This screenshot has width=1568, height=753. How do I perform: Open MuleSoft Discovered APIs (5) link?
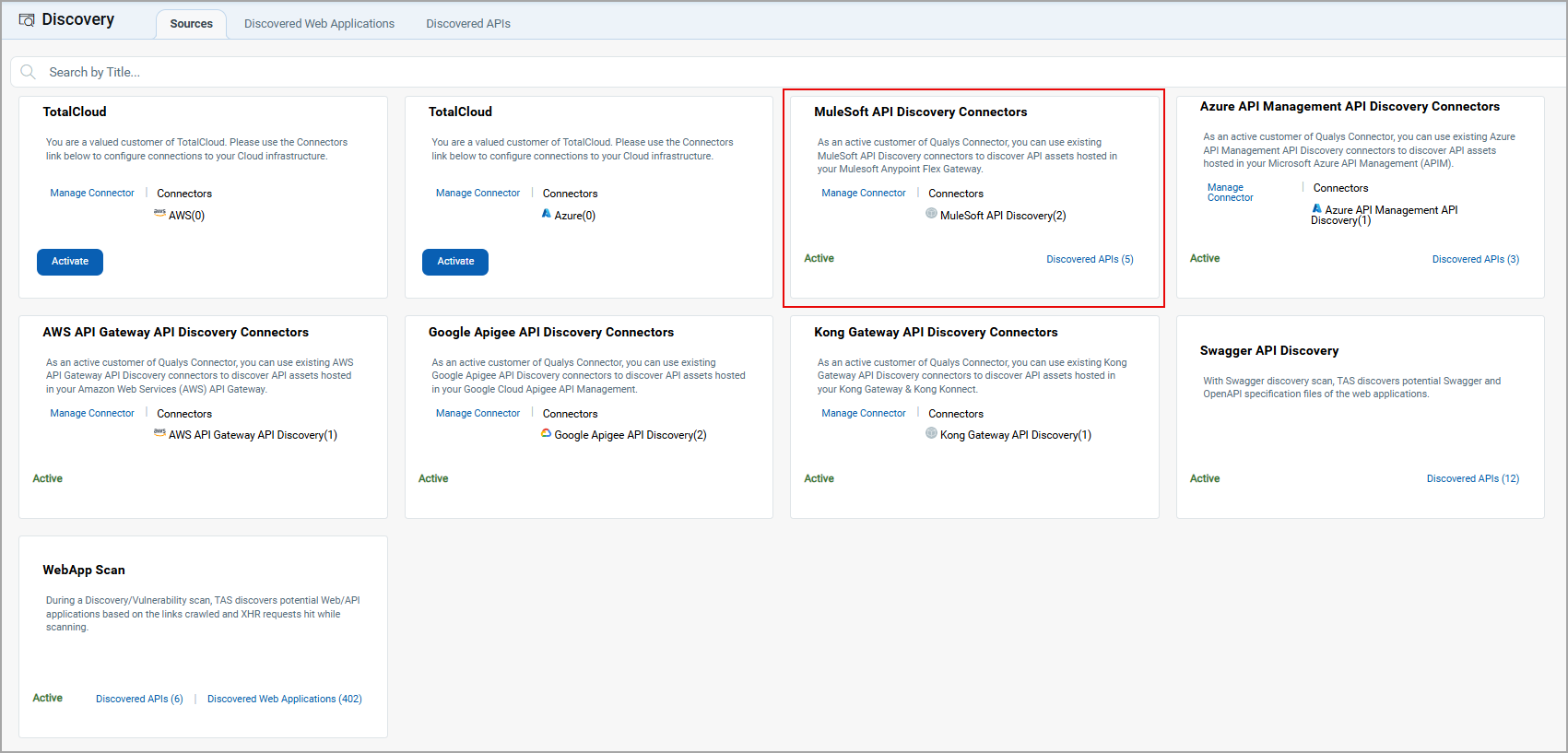coord(1090,260)
